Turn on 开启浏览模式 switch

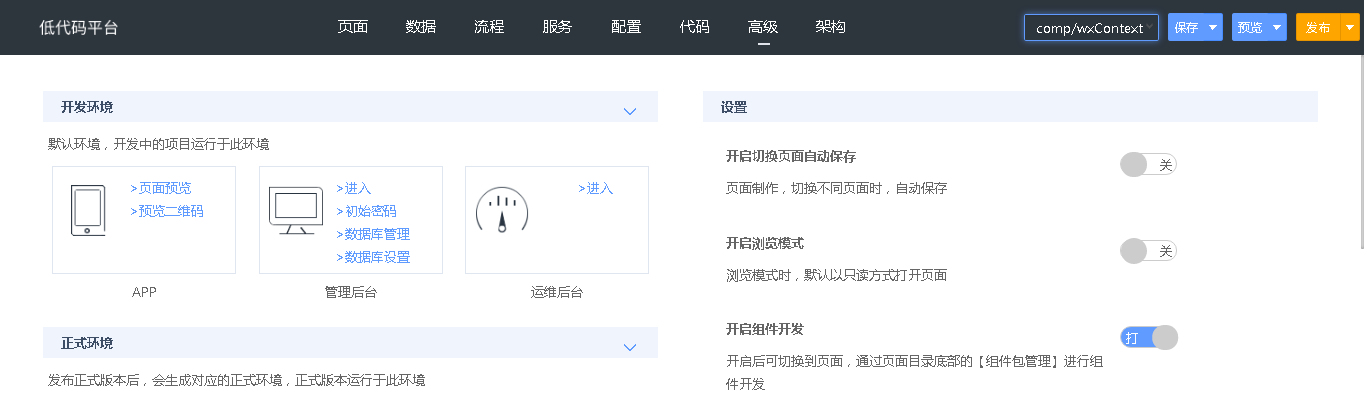(1149, 251)
